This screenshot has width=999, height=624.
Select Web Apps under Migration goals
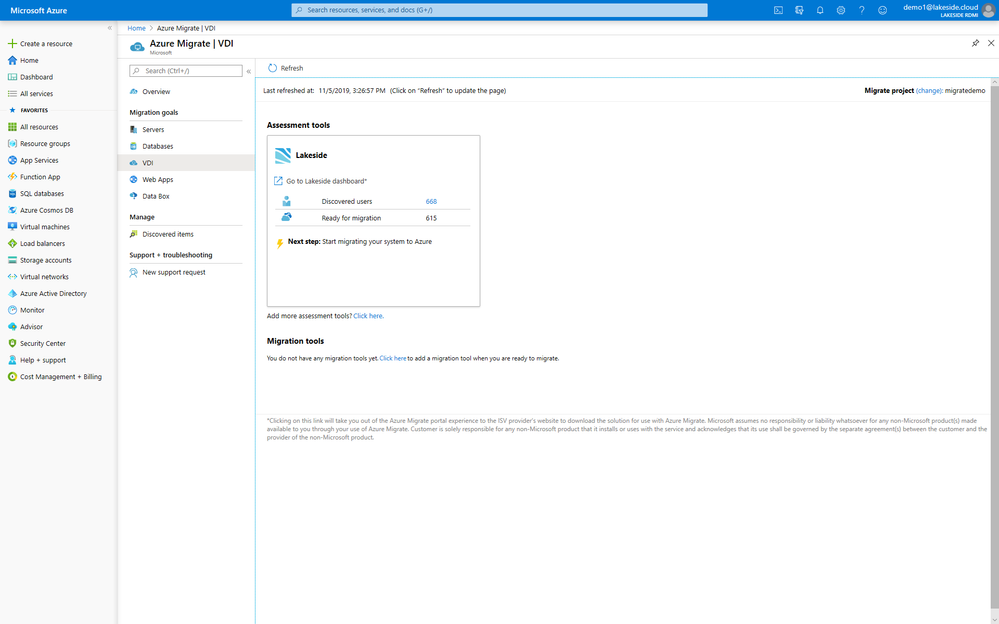pyautogui.click(x=157, y=180)
